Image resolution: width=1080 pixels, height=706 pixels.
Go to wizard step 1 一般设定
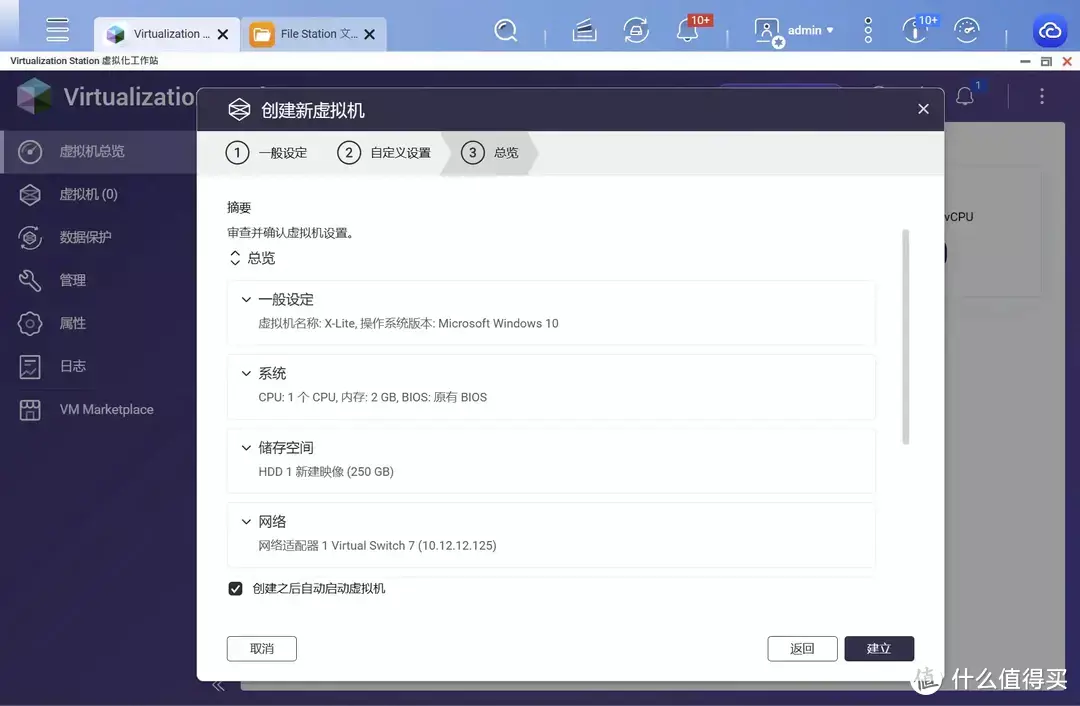tap(266, 153)
